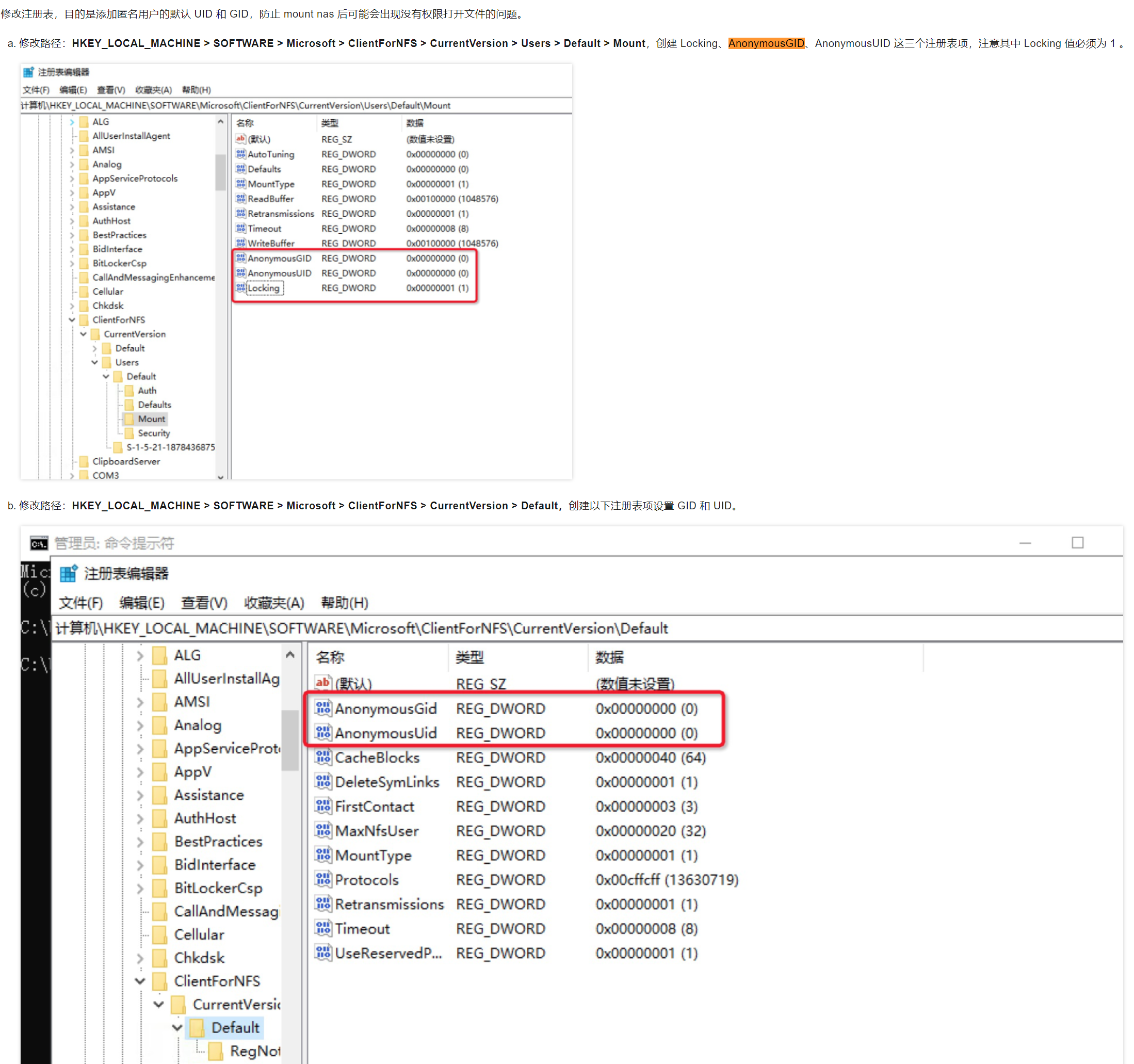Select the Mount key in upper tree
Screen dimensions: 1134x1064
coord(151,419)
